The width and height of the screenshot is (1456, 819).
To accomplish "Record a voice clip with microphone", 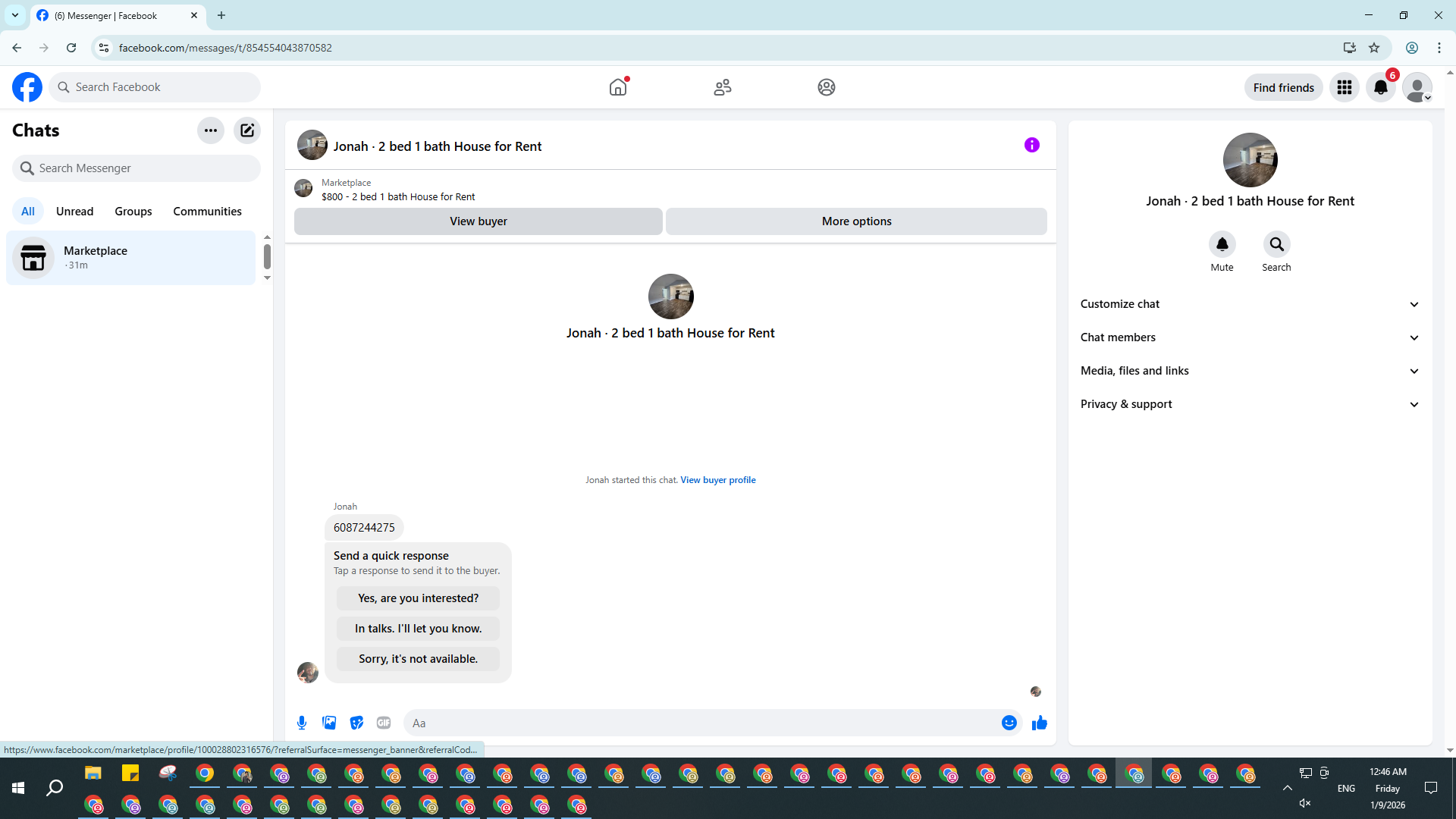I will (x=302, y=723).
